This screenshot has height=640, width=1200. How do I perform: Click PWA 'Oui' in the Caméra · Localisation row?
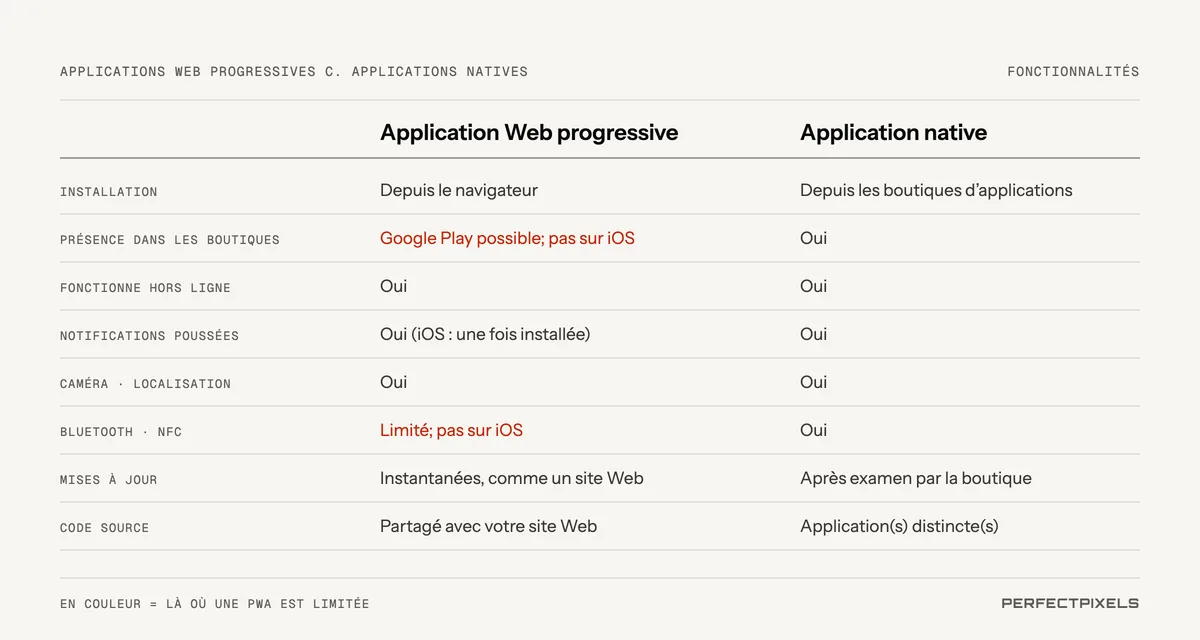click(x=393, y=382)
